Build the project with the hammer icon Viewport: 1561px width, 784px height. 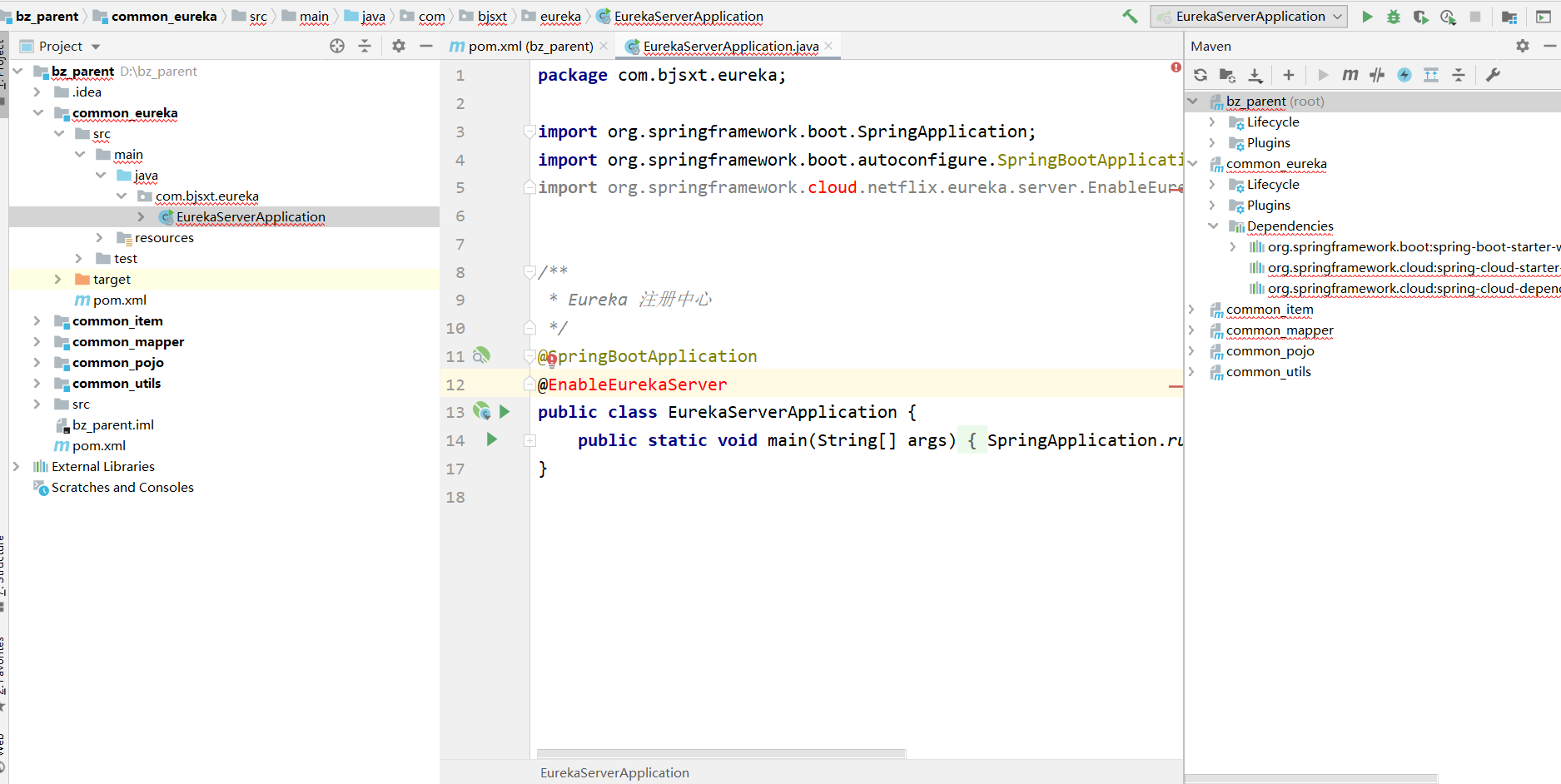tap(1130, 16)
